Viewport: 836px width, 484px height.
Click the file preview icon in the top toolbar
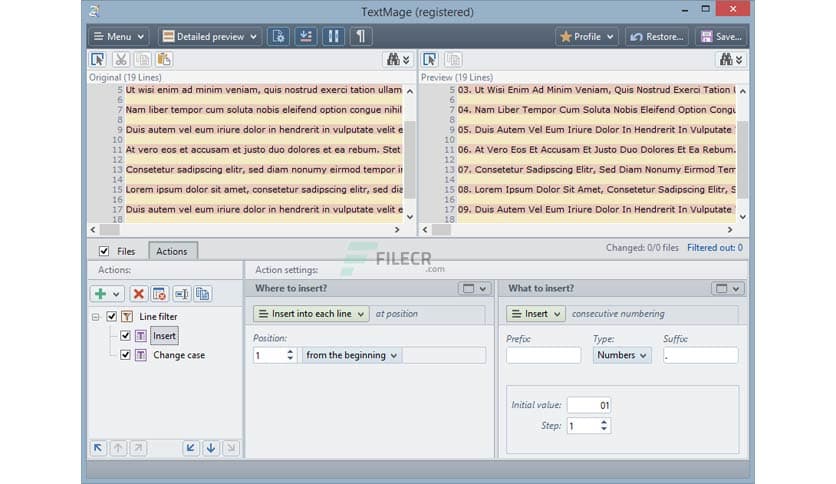(278, 37)
